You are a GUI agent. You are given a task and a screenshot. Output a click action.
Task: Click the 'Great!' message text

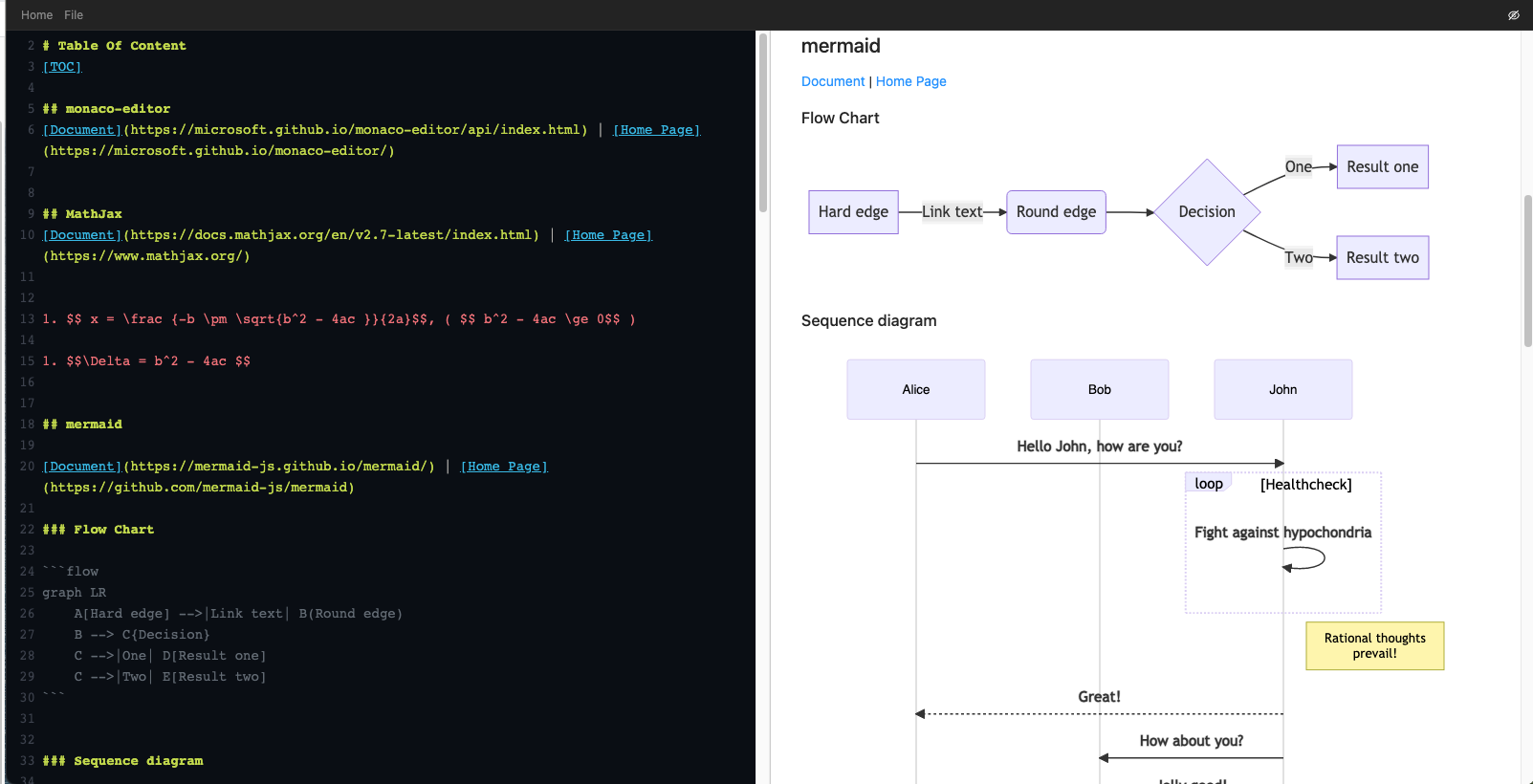1100,697
